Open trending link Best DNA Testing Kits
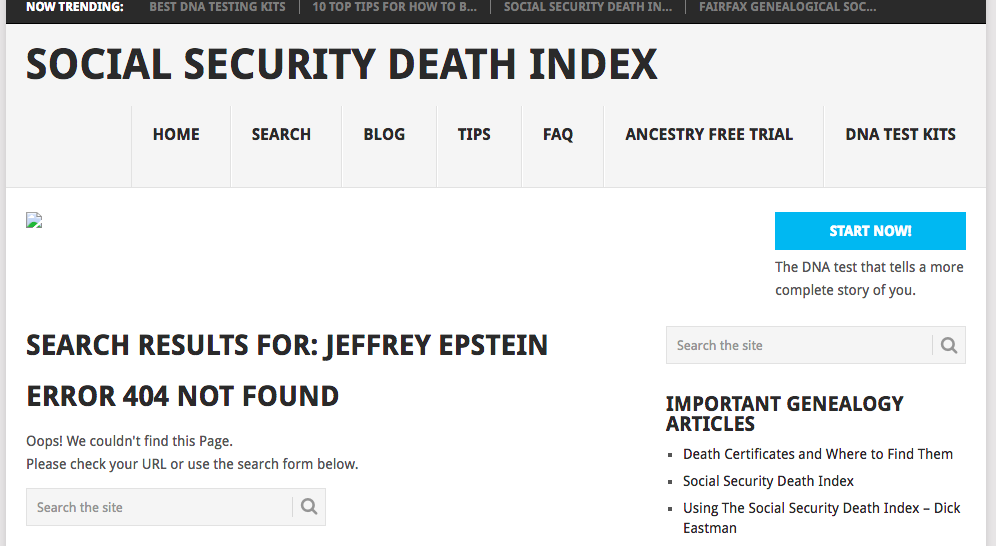The image size is (996, 546). tap(217, 7)
